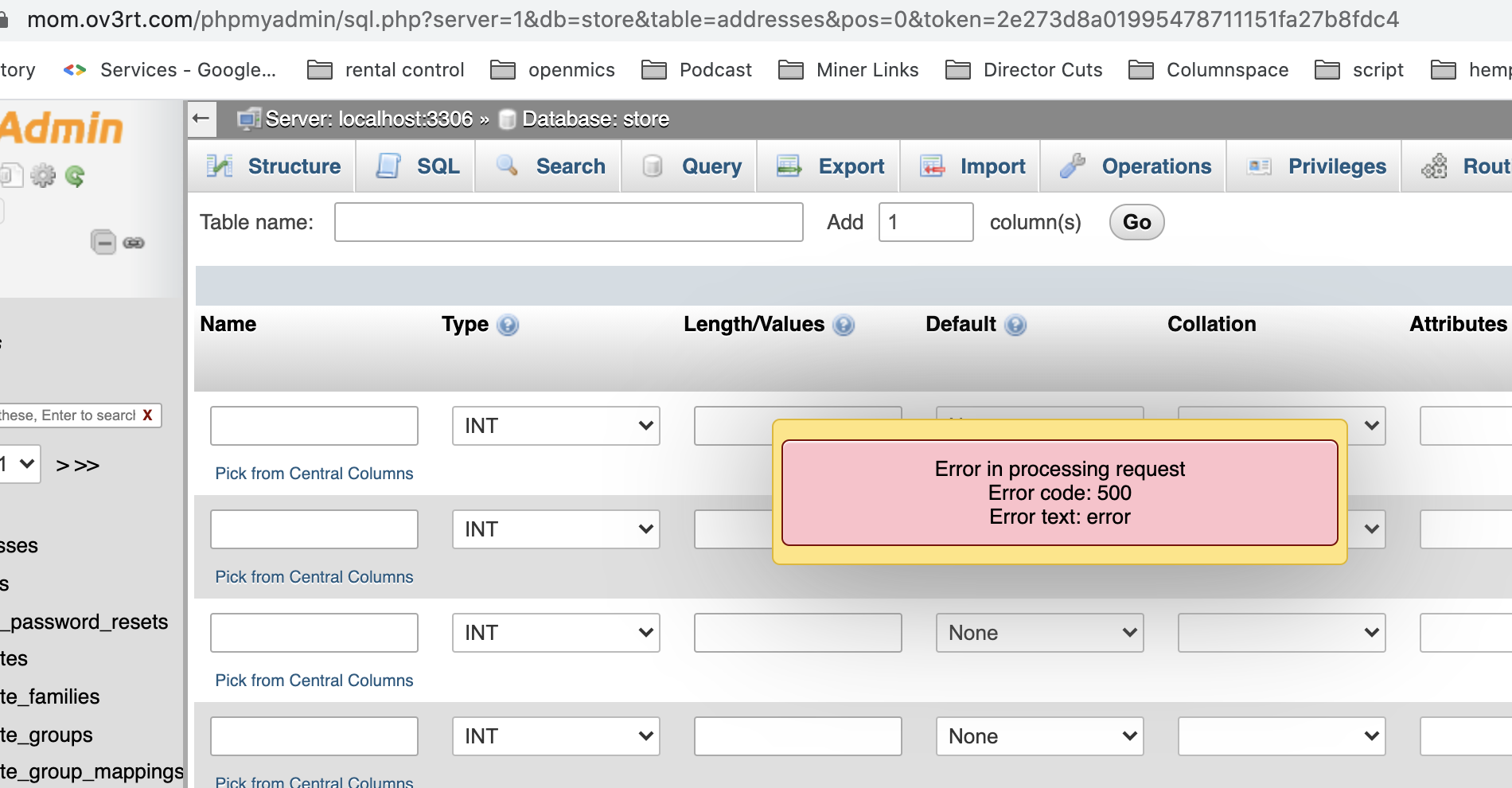Open the third row Default None dropdown
The image size is (1512, 788).
tap(1040, 633)
